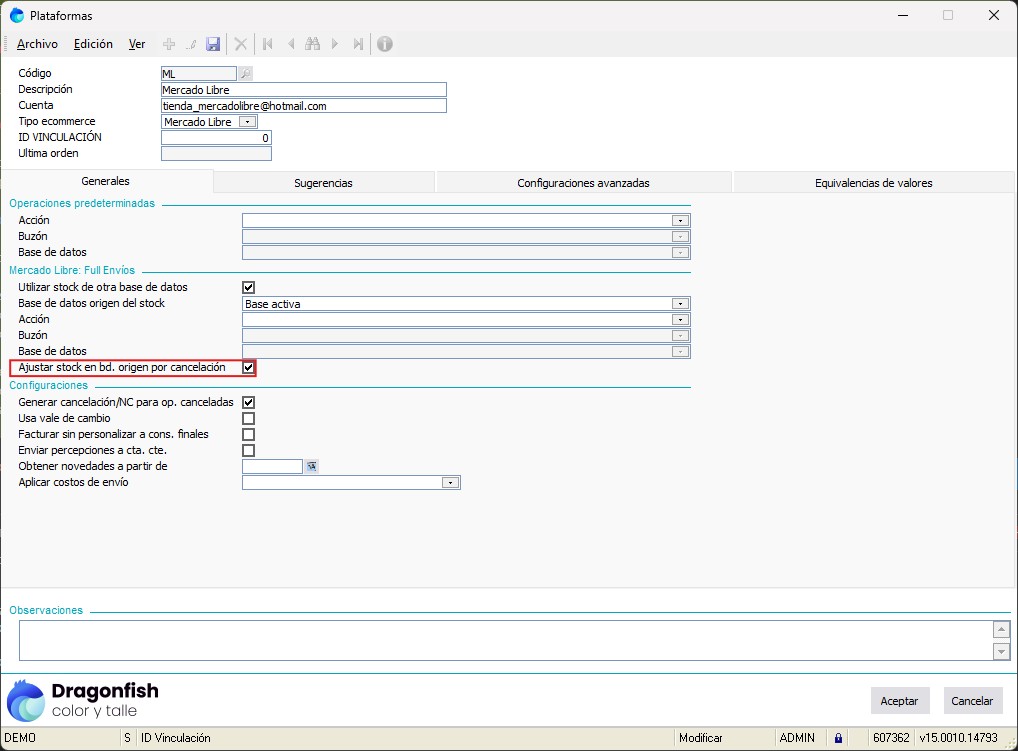Click the delete X icon in toolbar

241,44
